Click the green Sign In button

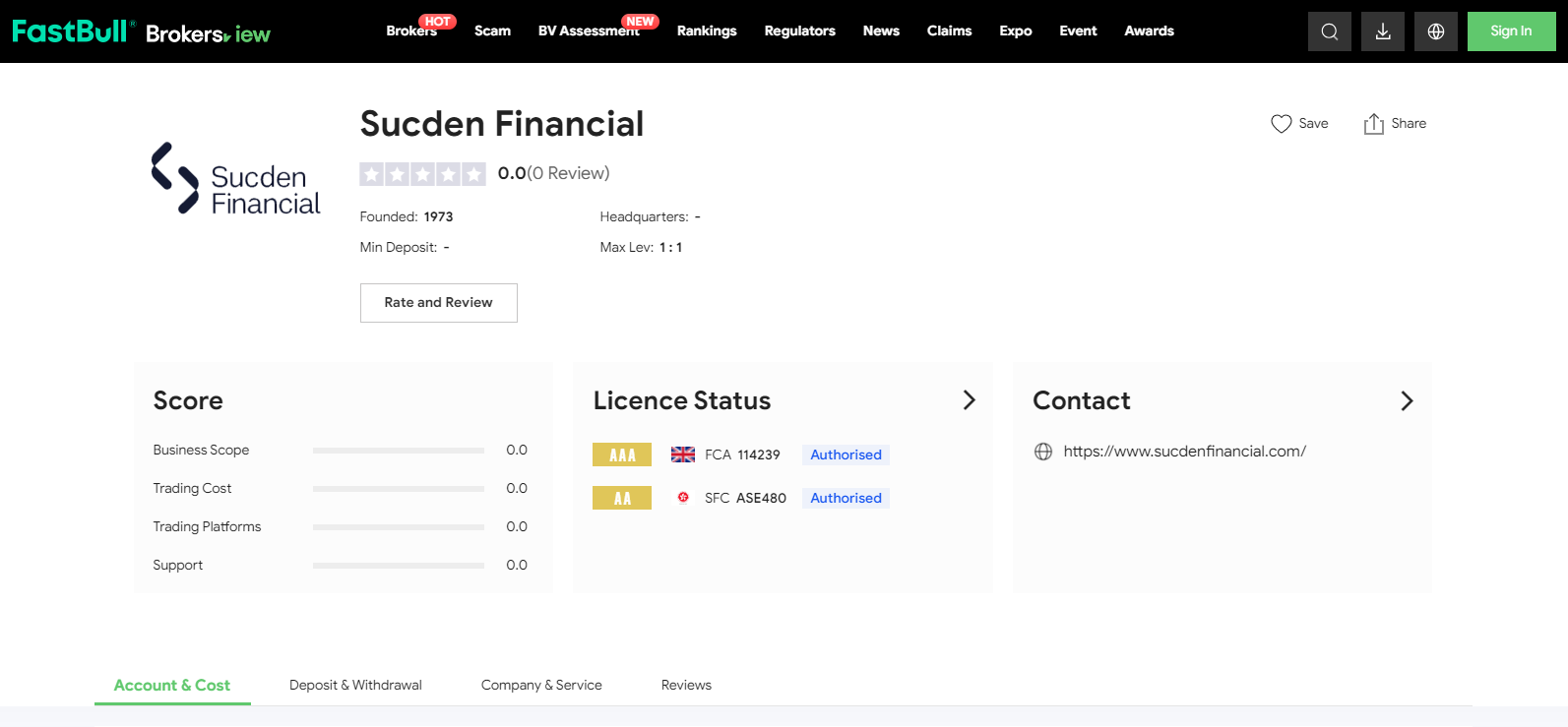pyautogui.click(x=1510, y=31)
